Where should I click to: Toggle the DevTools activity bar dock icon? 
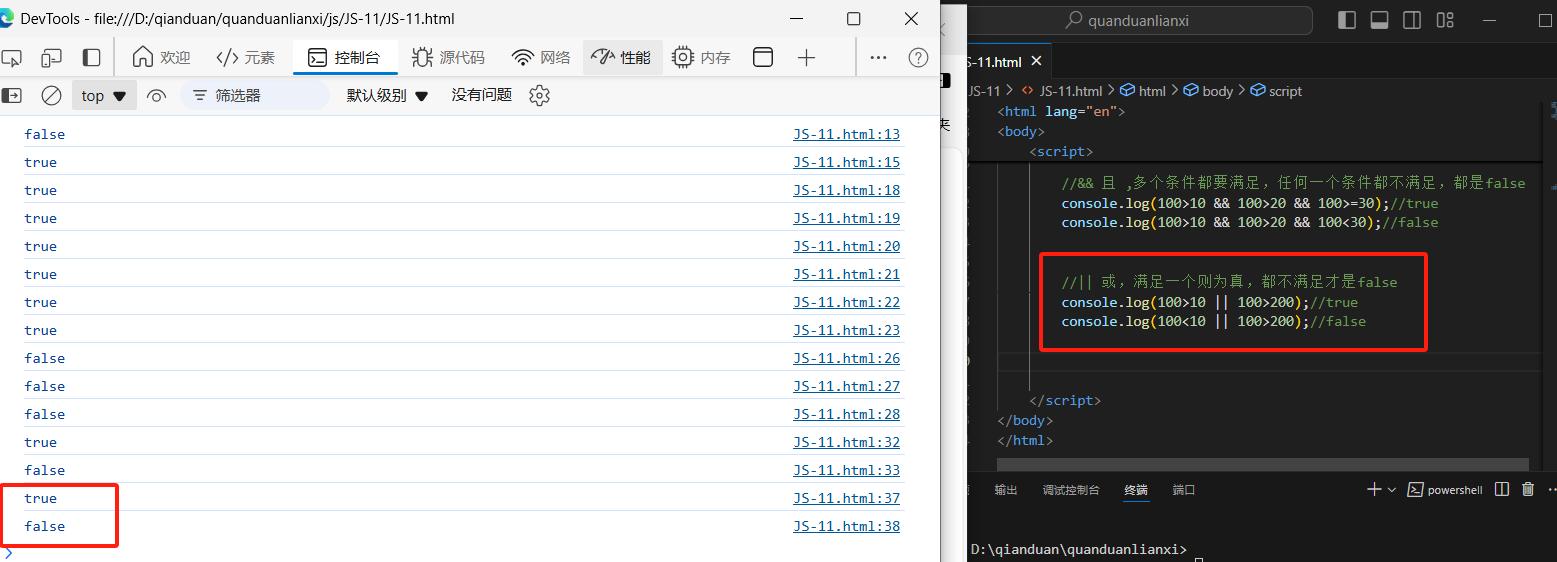click(91, 57)
